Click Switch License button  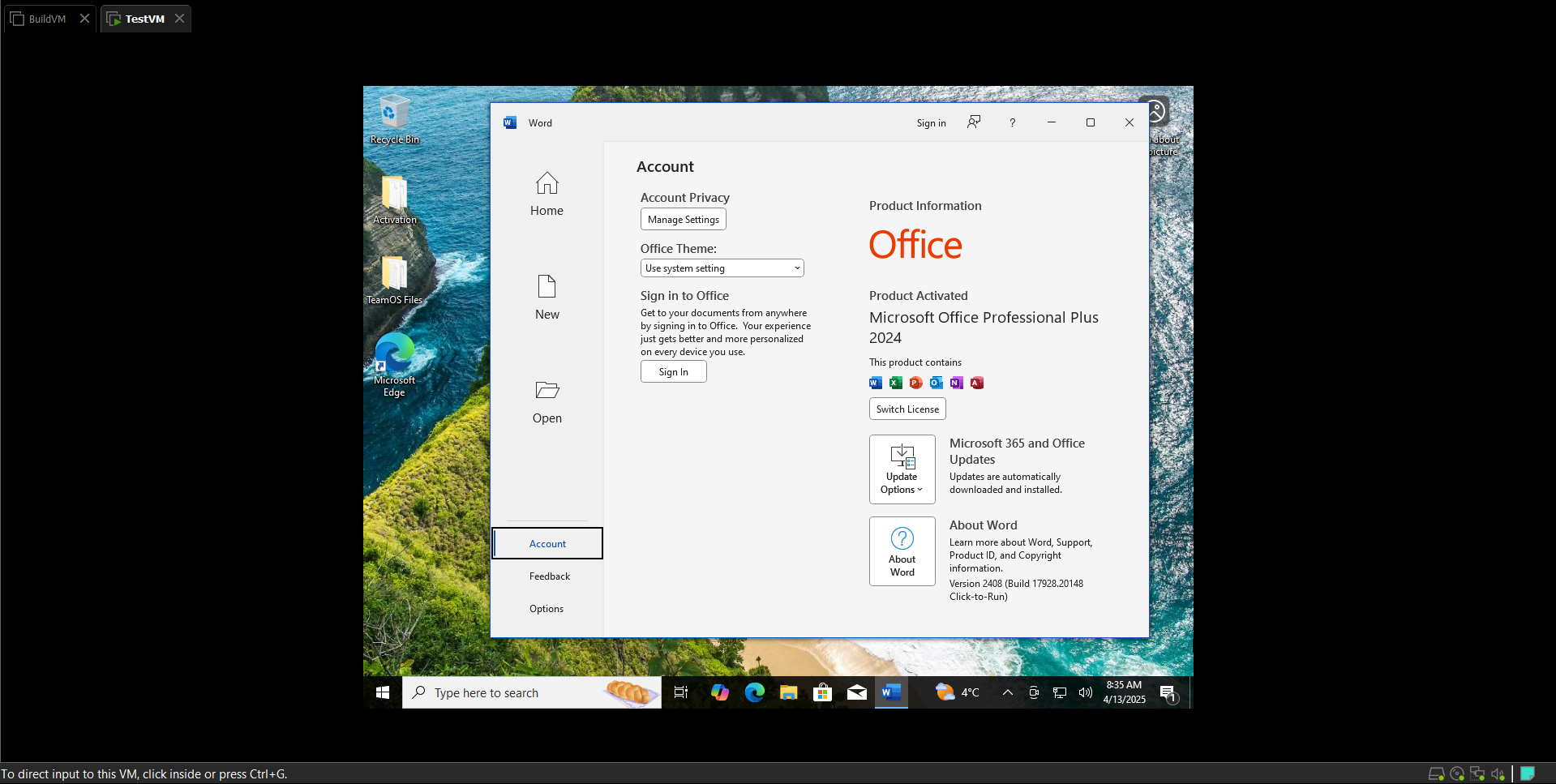point(907,409)
